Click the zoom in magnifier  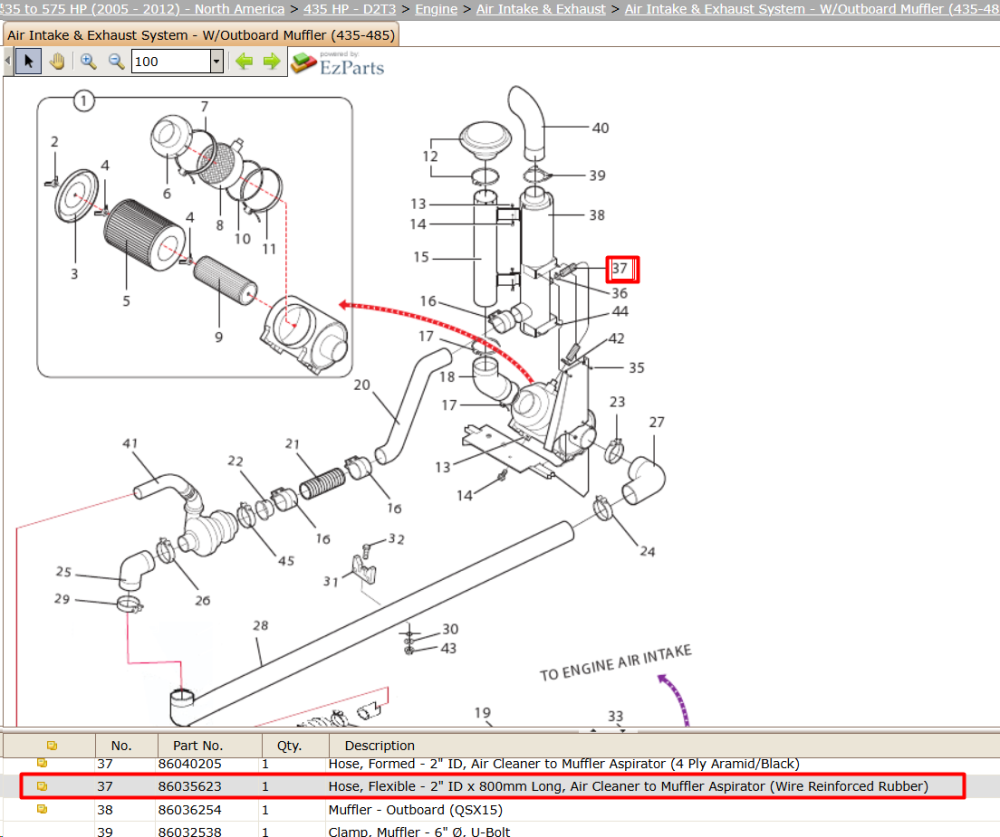coord(89,61)
